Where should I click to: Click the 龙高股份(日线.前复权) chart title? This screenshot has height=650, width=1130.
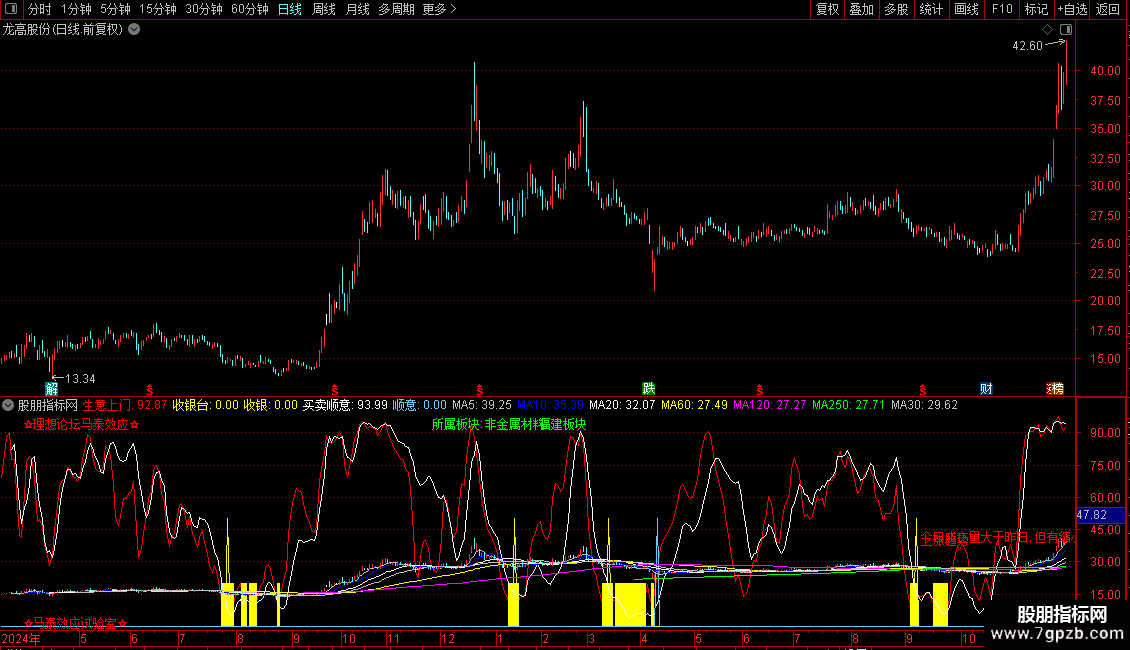point(63,30)
